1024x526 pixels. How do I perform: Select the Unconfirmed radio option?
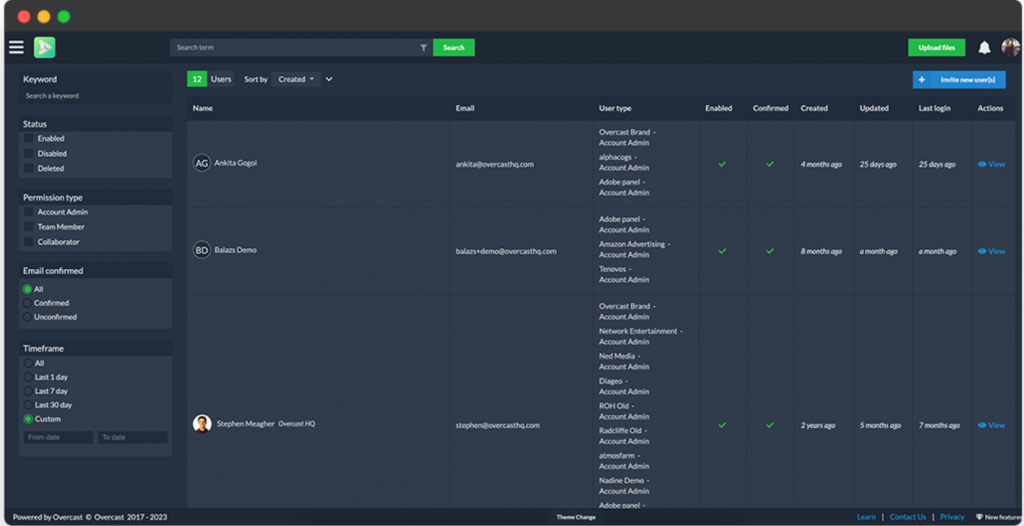coord(27,317)
